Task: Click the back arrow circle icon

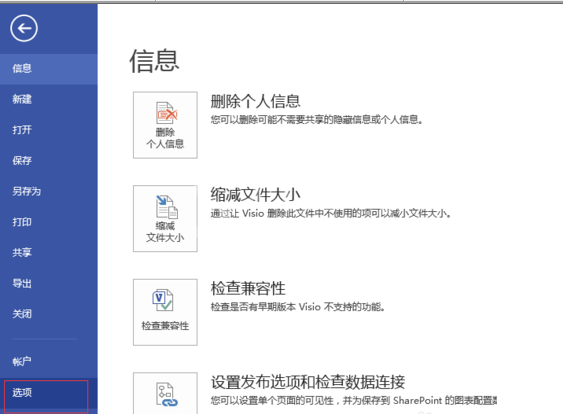Action: click(x=24, y=28)
